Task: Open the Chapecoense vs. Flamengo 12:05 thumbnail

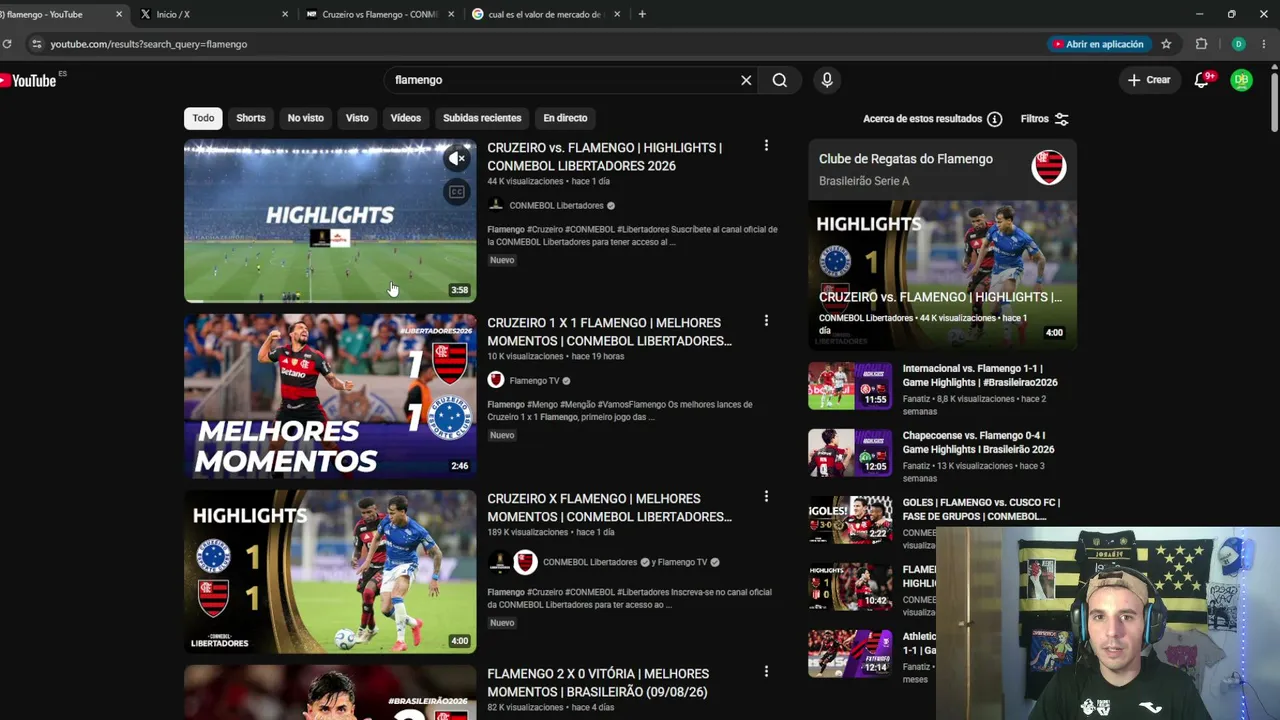Action: click(x=850, y=453)
